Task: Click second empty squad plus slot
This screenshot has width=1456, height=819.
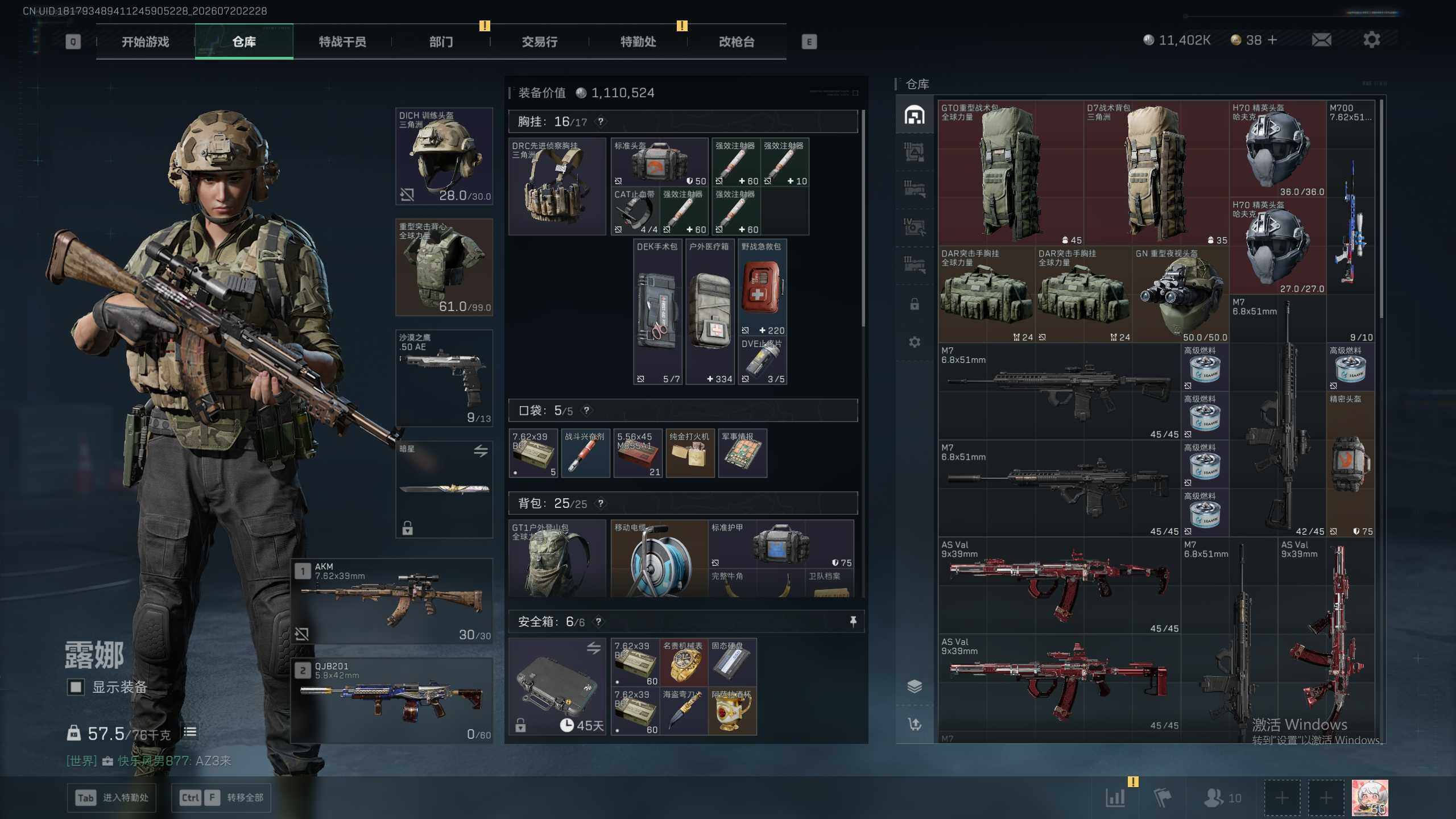Action: point(1326,798)
